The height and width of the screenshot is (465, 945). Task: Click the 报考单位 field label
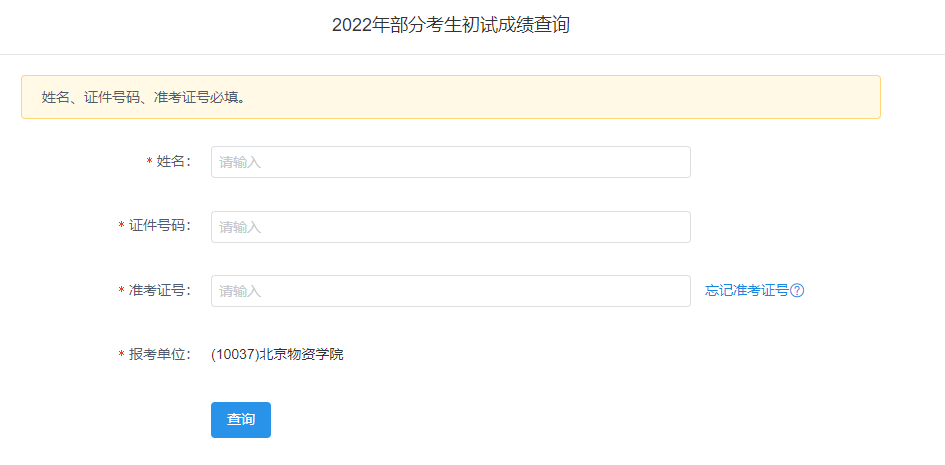159,354
